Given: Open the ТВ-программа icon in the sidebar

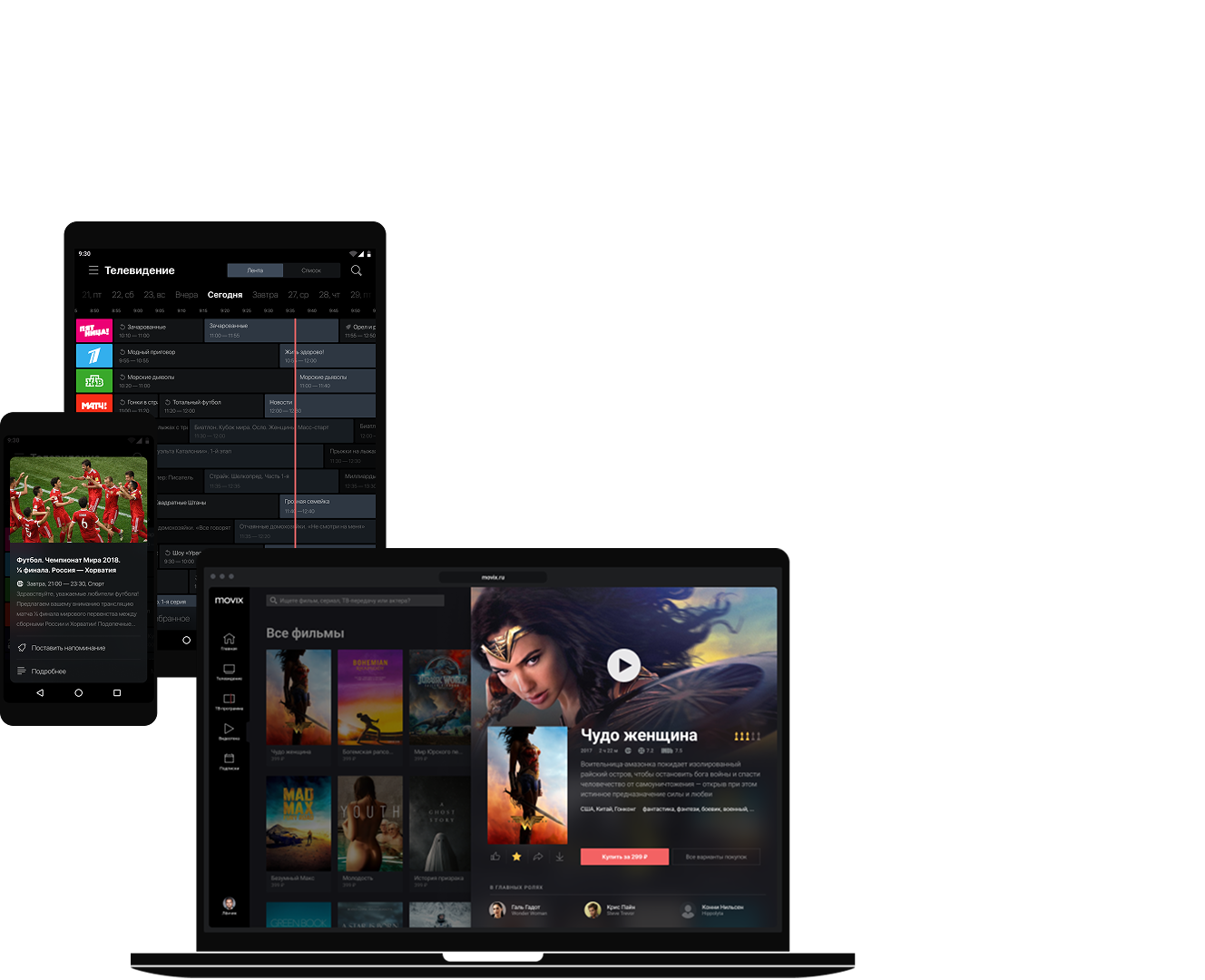Looking at the screenshot, I should tap(229, 699).
